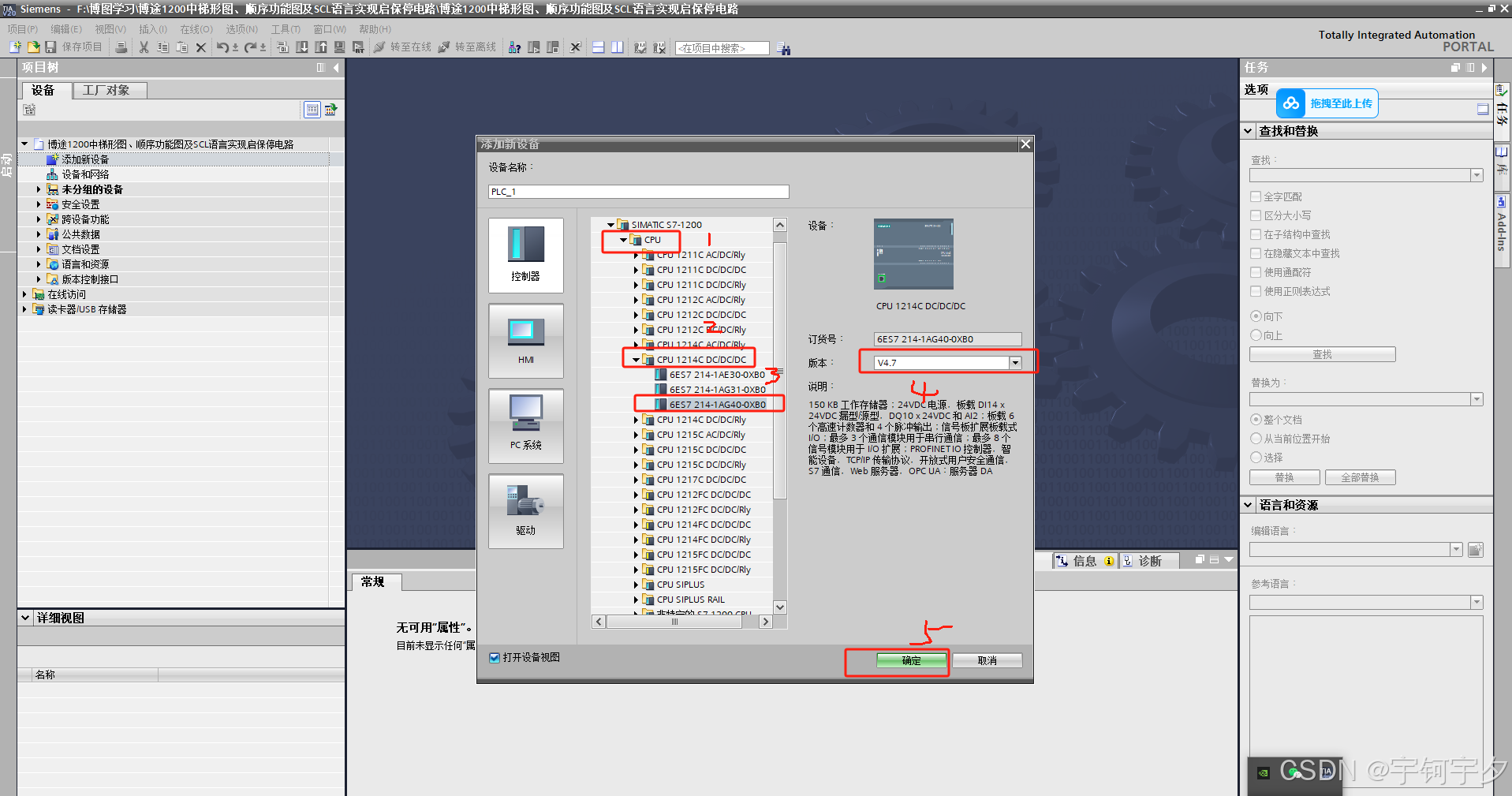
Task: Click the 保存项目 save icon
Action: tap(50, 47)
